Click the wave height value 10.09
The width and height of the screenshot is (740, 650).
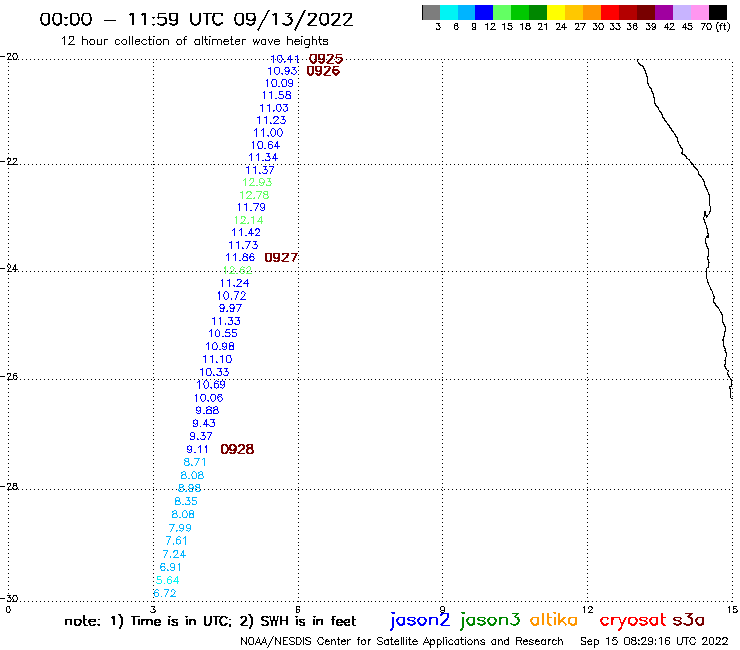(x=279, y=83)
